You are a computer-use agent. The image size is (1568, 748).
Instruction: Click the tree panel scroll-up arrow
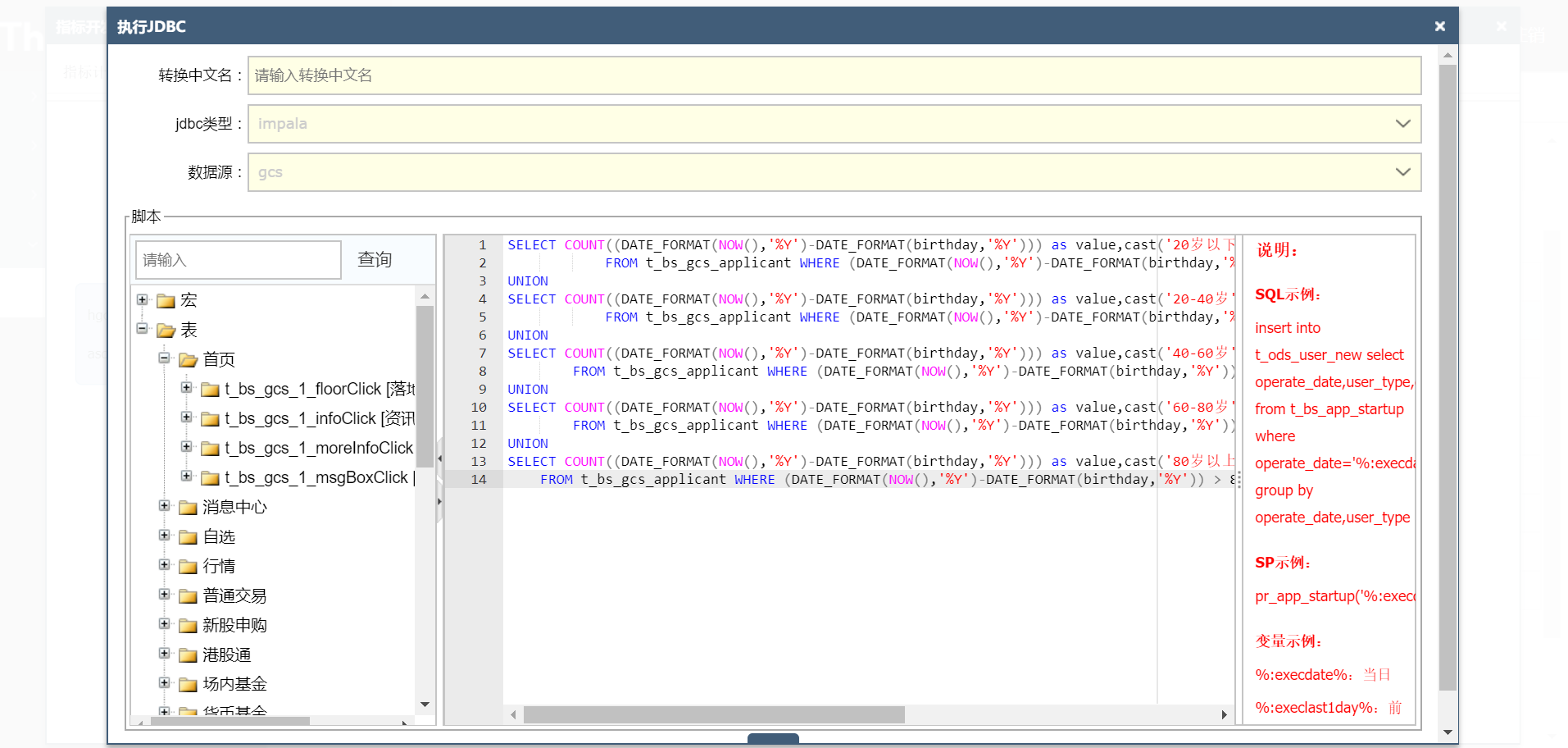click(x=425, y=296)
